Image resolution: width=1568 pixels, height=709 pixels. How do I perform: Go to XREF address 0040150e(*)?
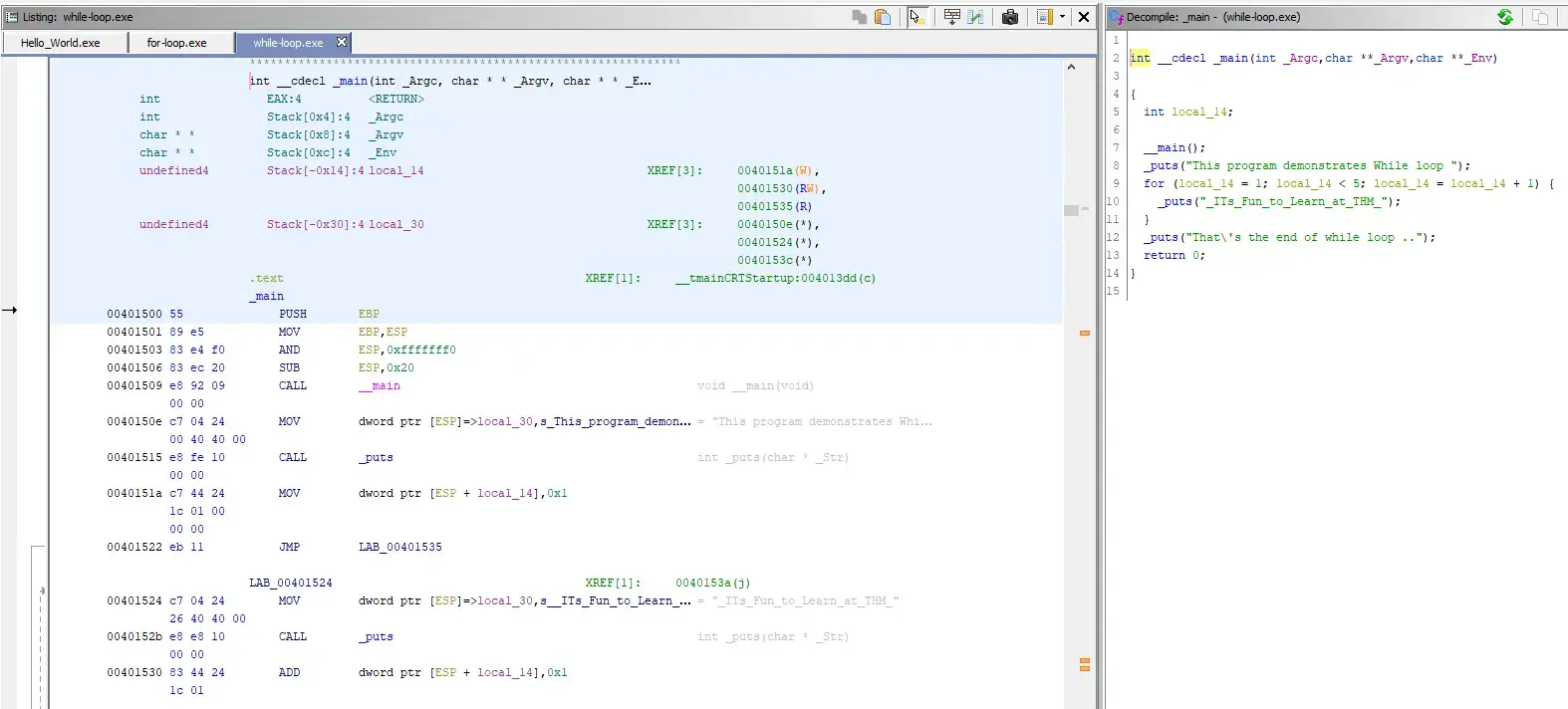point(778,224)
